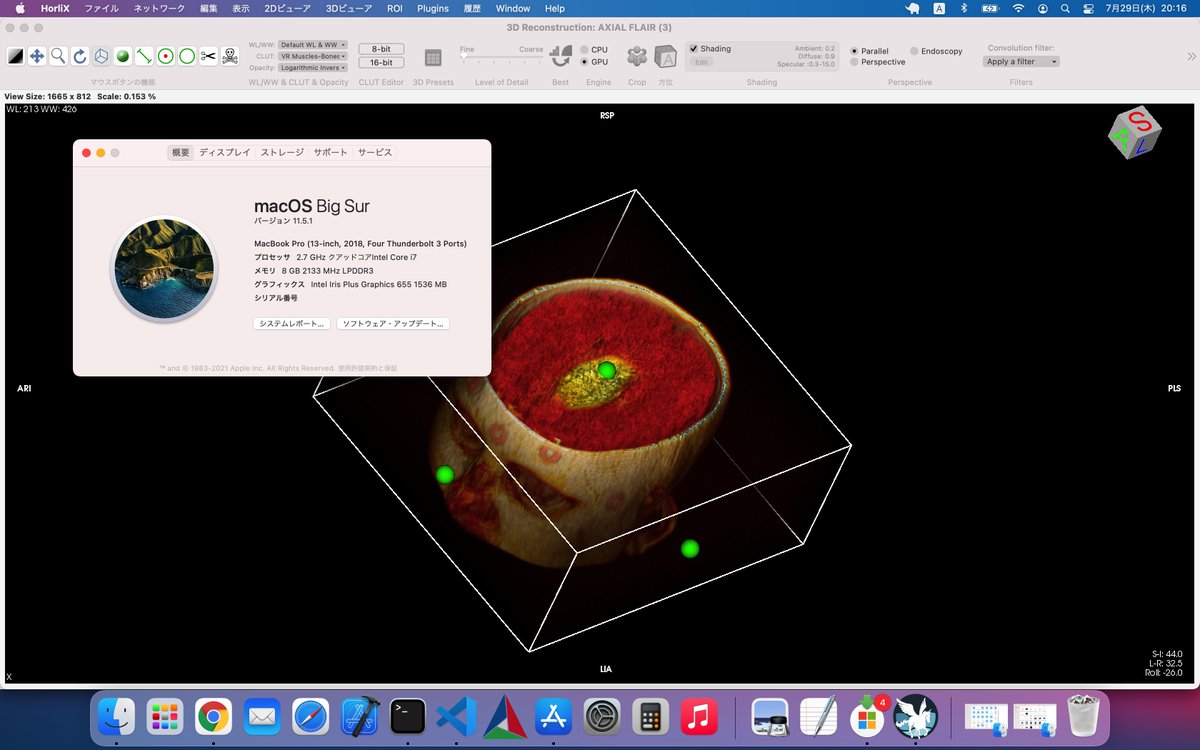1200x750 pixels.
Task: Open the 3D Presets grid
Action: click(433, 58)
